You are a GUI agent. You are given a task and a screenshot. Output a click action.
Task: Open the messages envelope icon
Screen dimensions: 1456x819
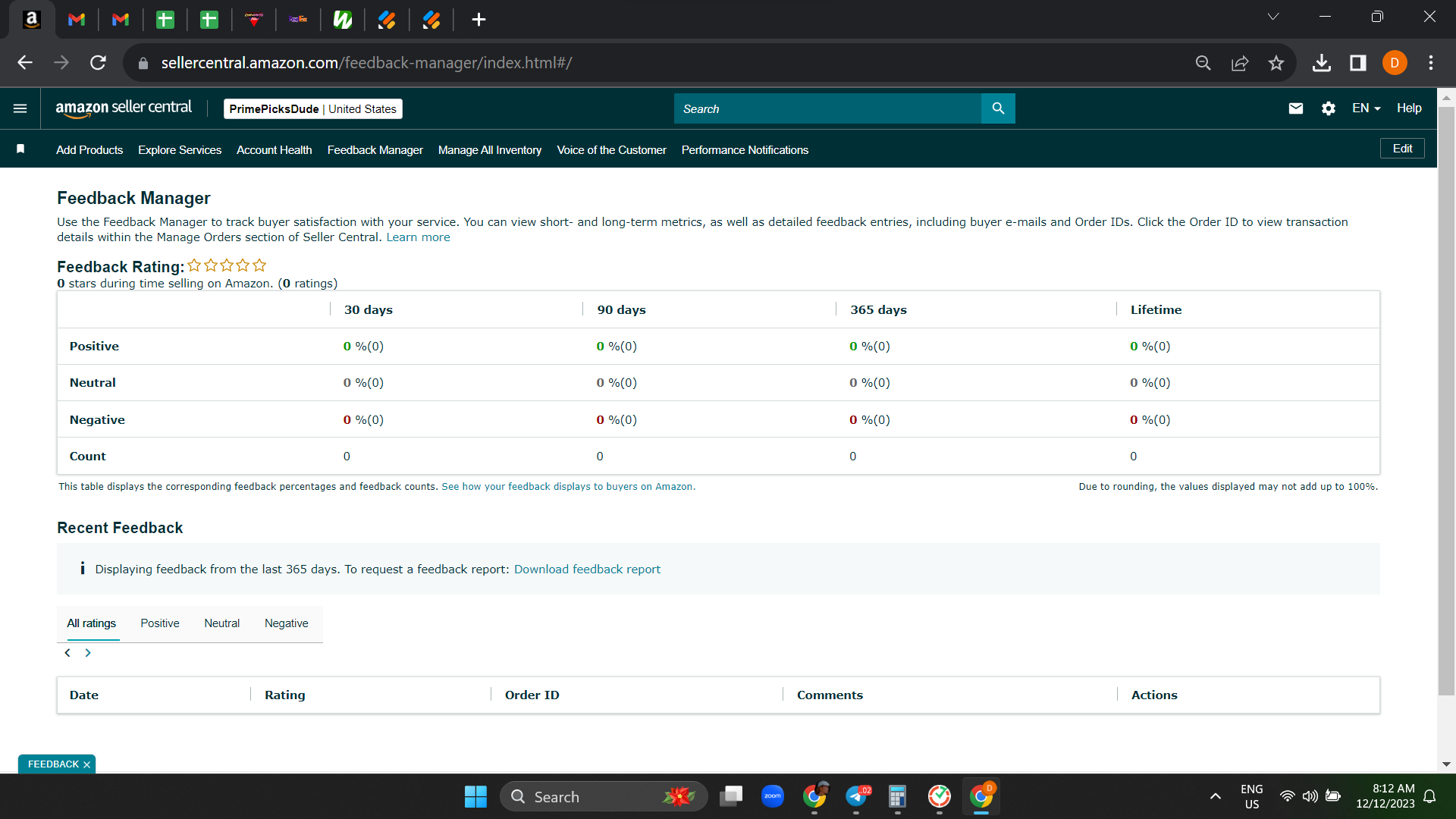tap(1296, 108)
